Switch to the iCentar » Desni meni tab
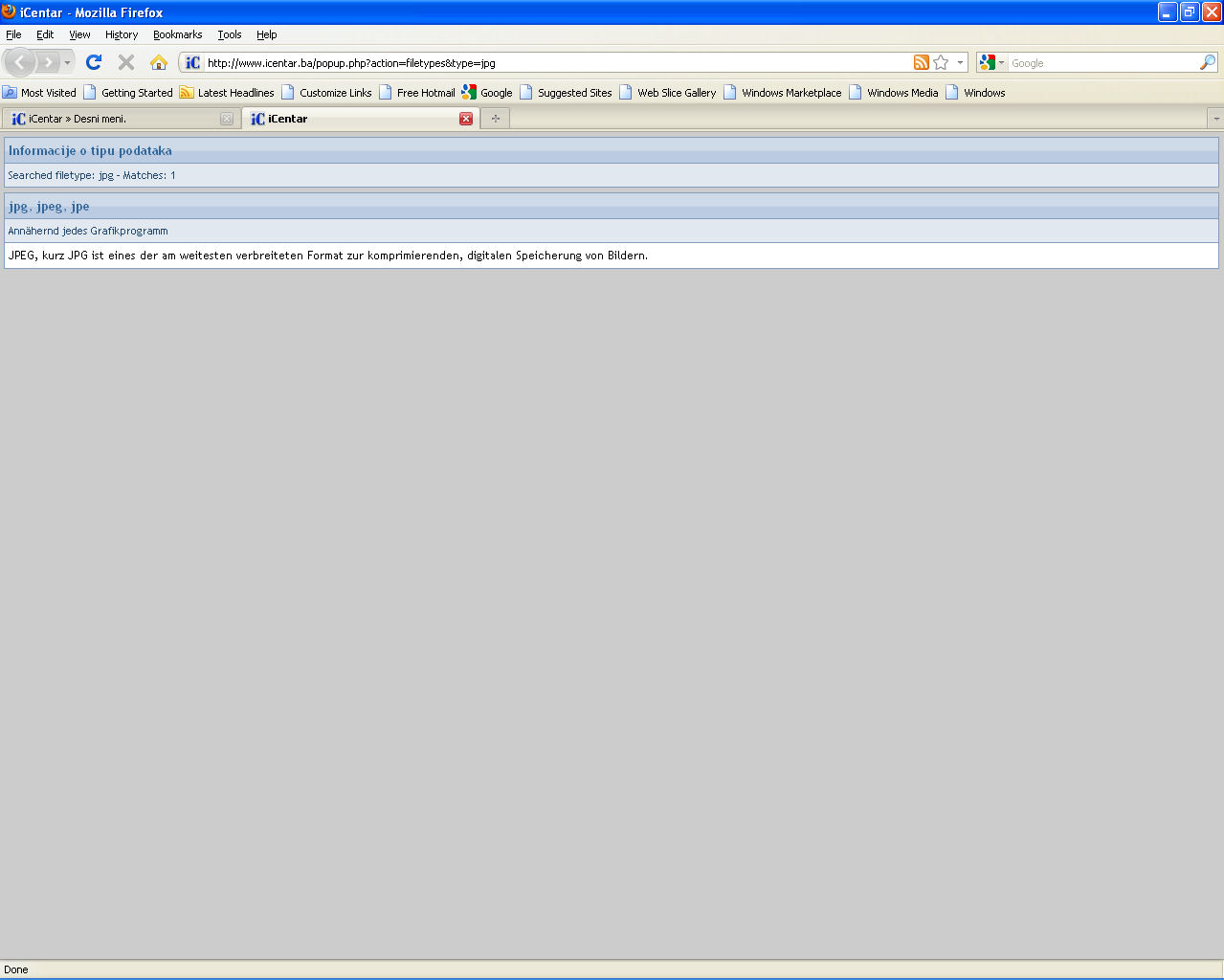 click(115, 119)
